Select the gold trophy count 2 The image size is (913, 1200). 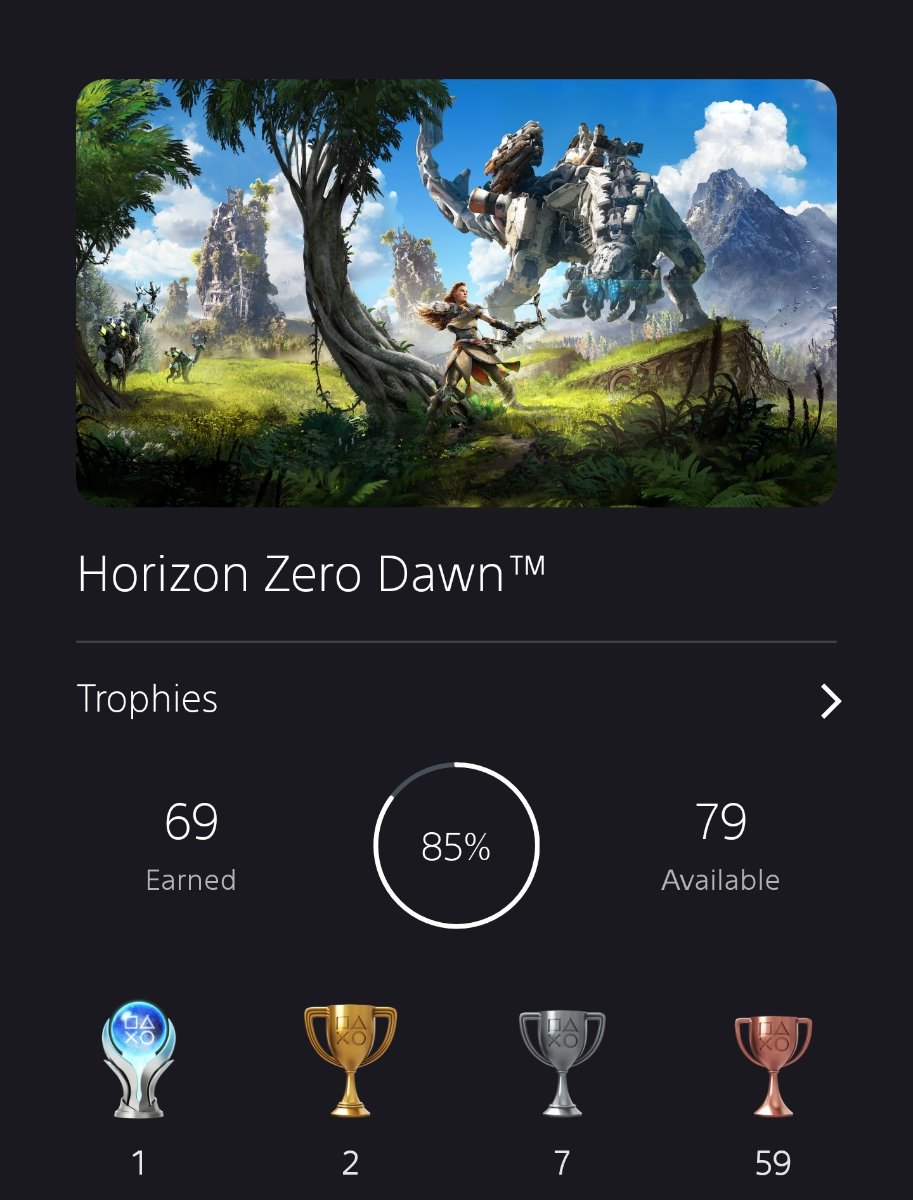pos(350,1163)
